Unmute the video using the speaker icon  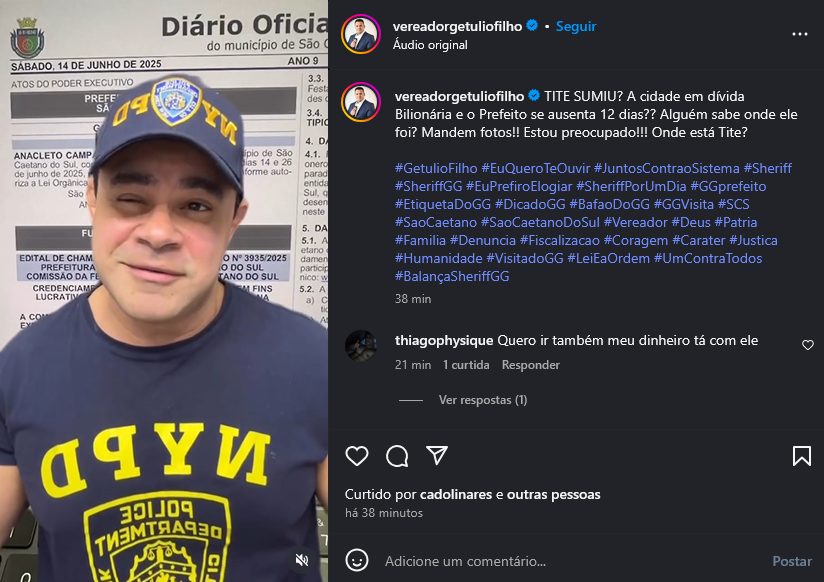(x=302, y=560)
